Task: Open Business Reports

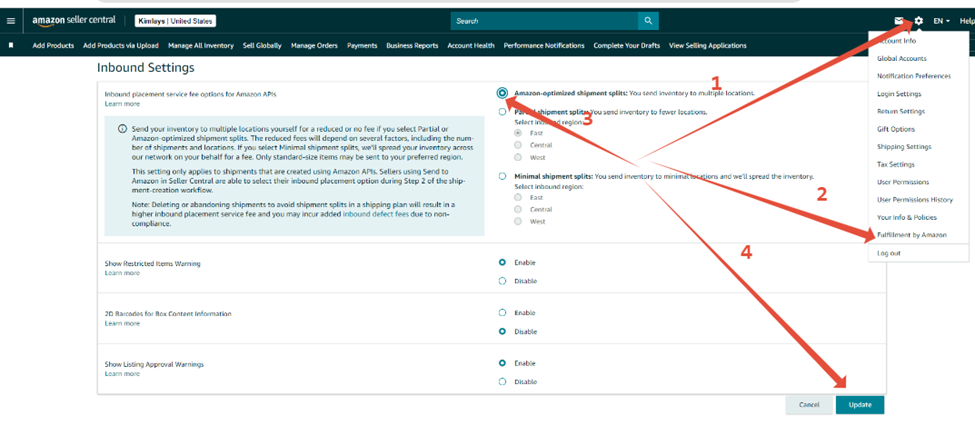Action: pos(412,45)
